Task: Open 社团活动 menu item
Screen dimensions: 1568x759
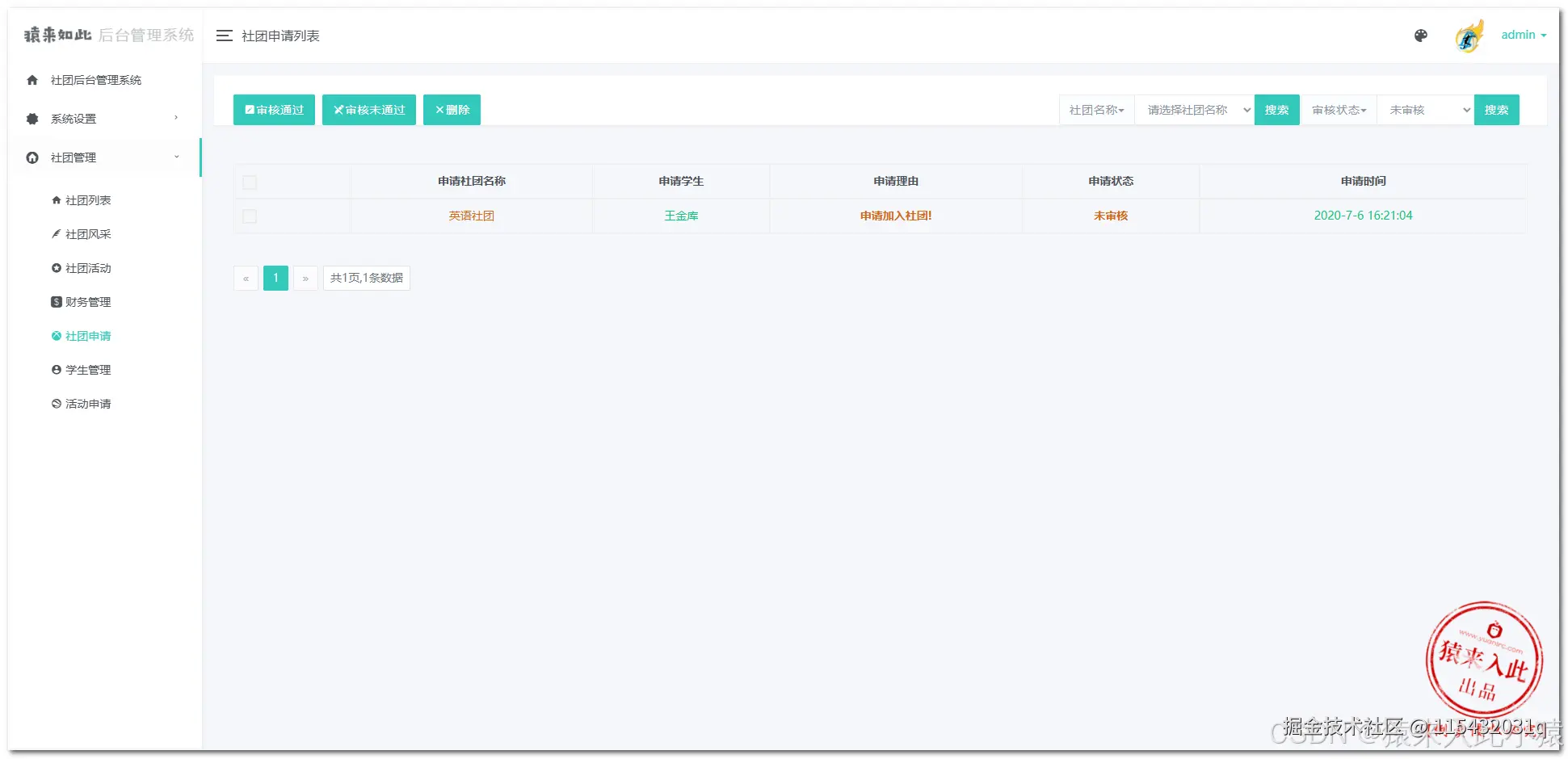Action: (88, 268)
